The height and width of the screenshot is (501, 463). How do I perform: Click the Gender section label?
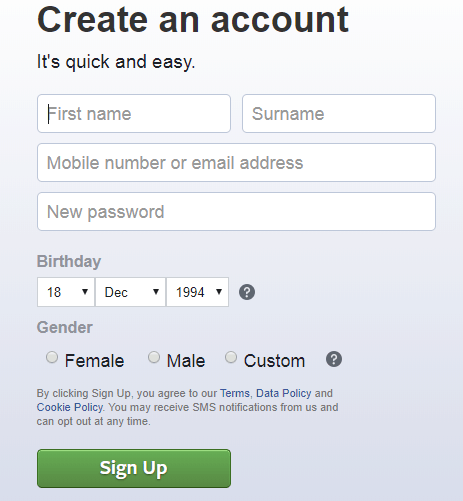[65, 327]
